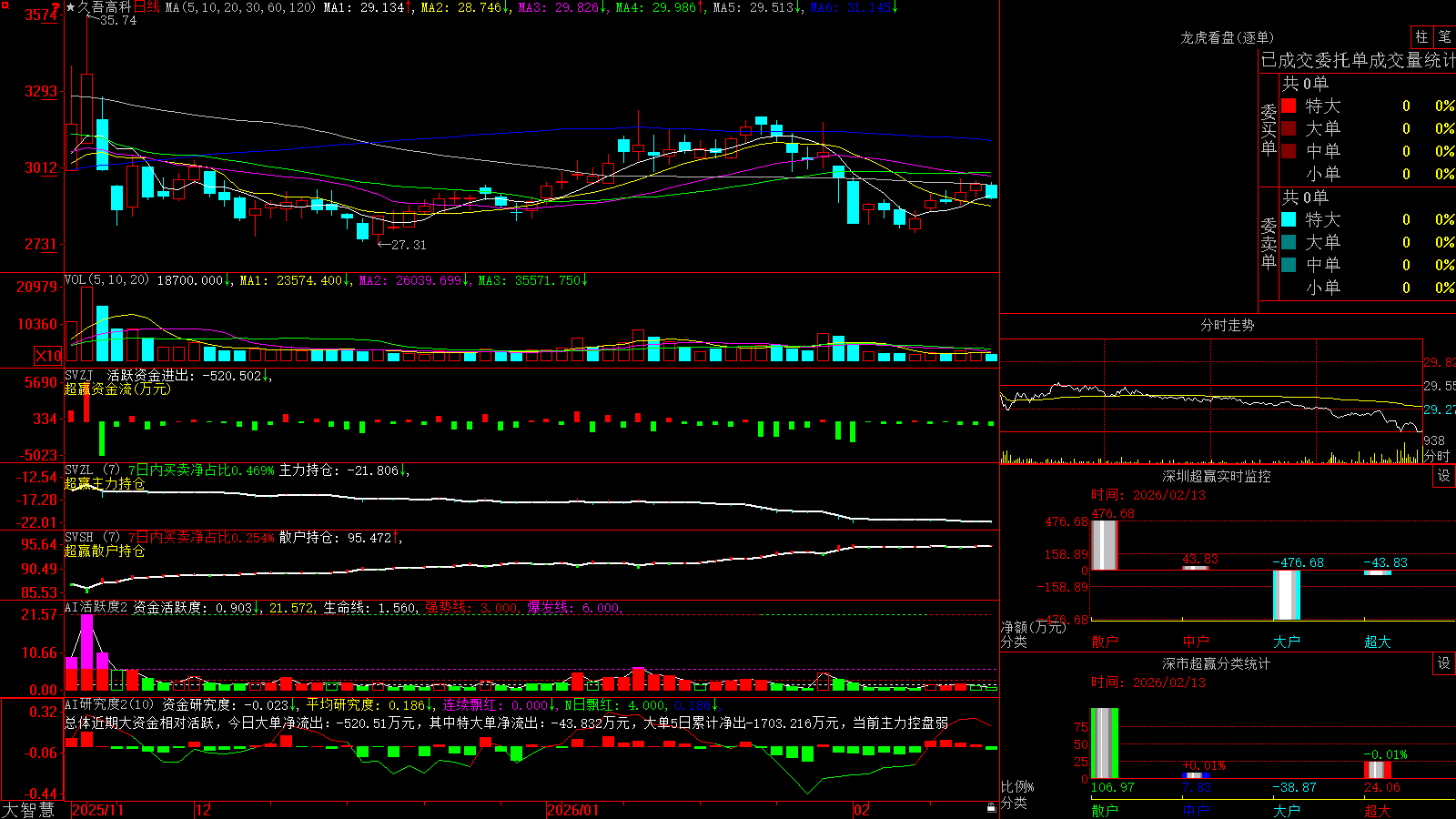This screenshot has width=1456, height=819.
Task: Click the 散户持仓: 95.472 value
Action: [335, 538]
